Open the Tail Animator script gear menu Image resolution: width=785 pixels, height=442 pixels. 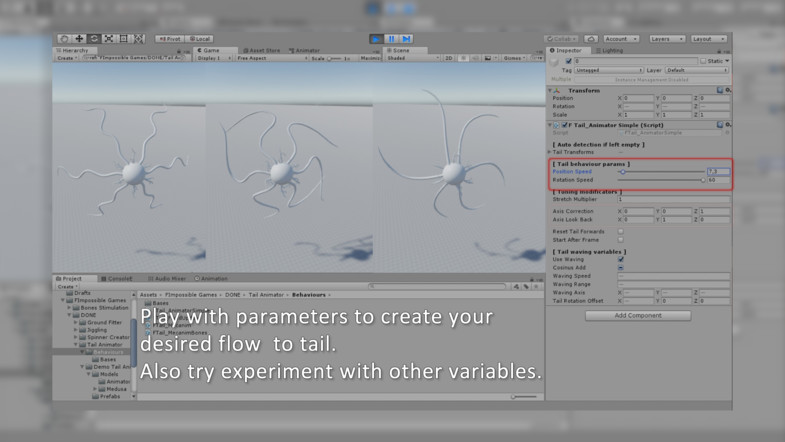[x=728, y=125]
